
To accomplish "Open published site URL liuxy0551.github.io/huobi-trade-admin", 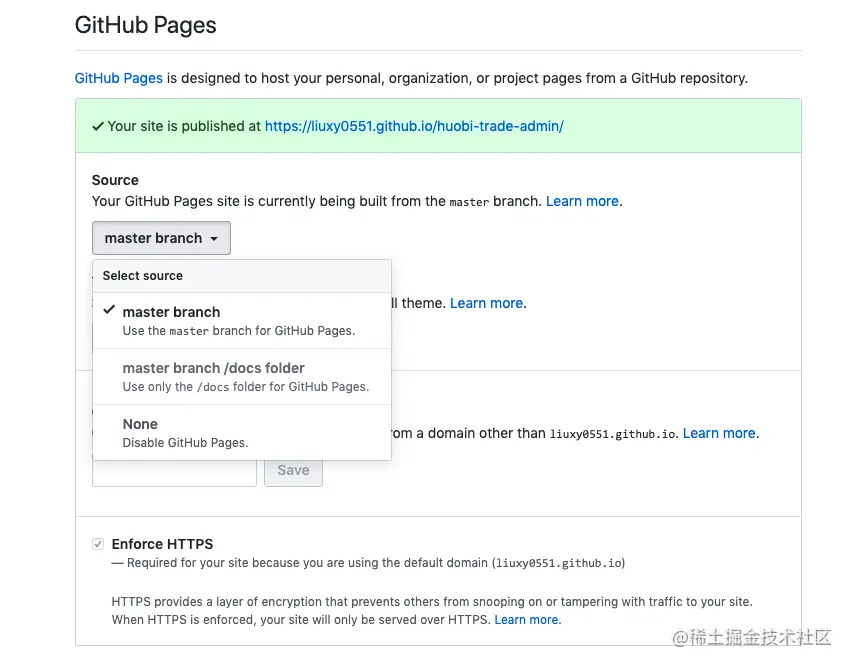I will (x=414, y=126).
